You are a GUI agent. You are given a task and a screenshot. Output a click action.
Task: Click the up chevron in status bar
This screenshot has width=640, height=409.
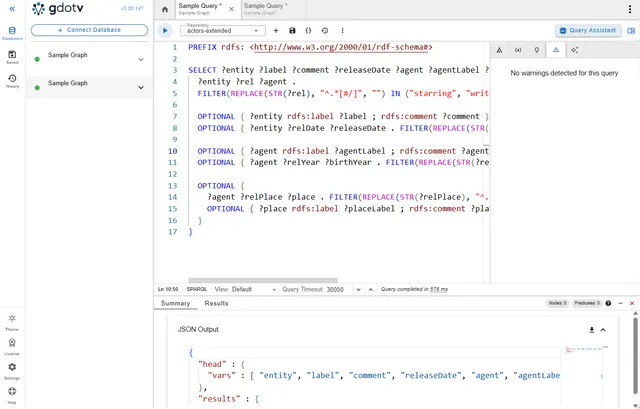point(371,289)
